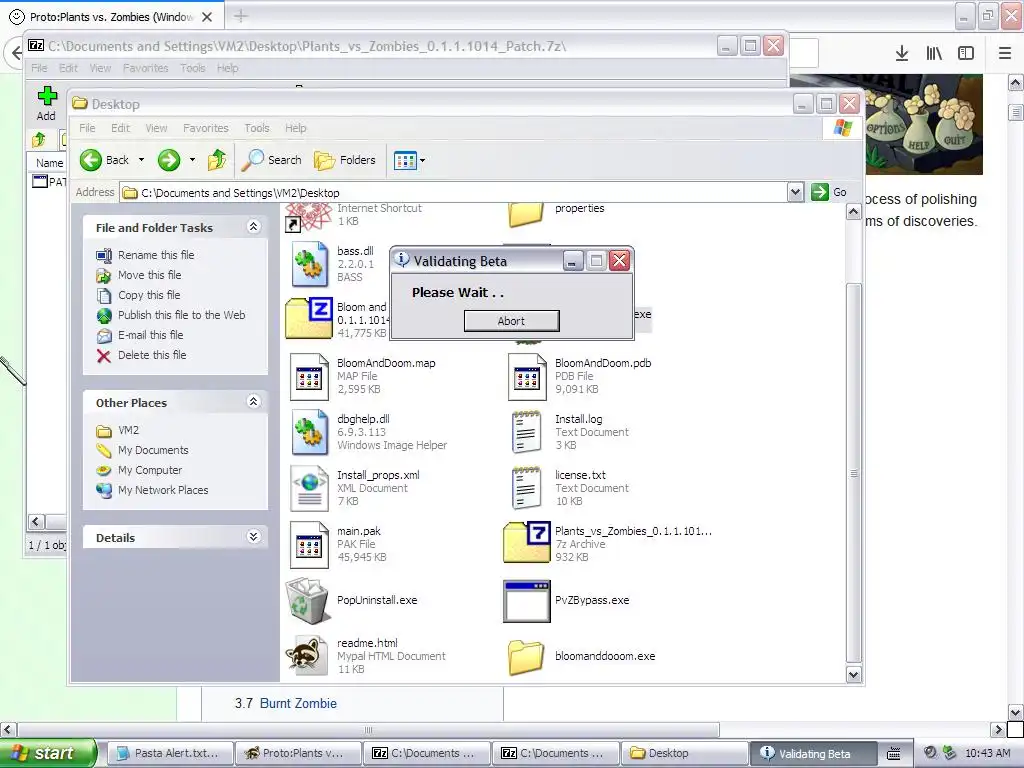Open My Network Places link

pos(163,490)
